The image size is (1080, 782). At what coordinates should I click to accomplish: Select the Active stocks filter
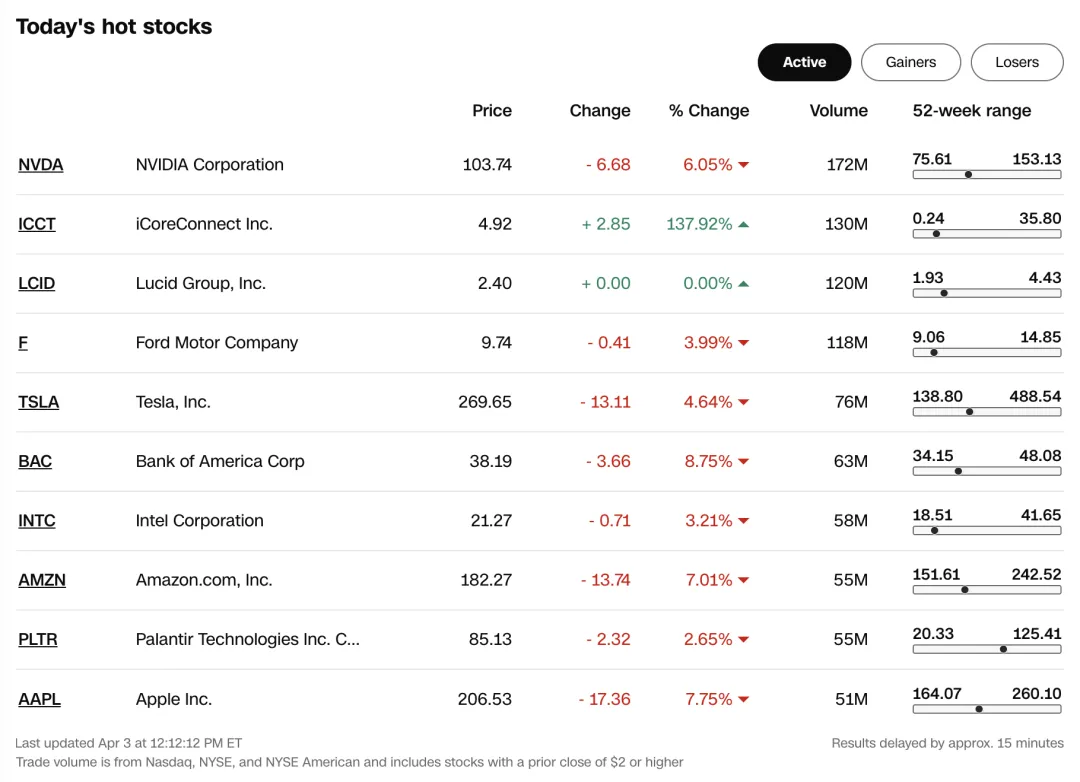click(804, 62)
